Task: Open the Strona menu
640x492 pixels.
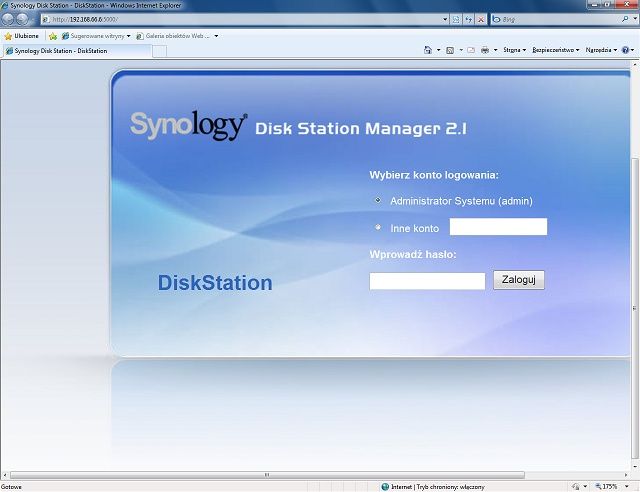Action: pos(514,50)
